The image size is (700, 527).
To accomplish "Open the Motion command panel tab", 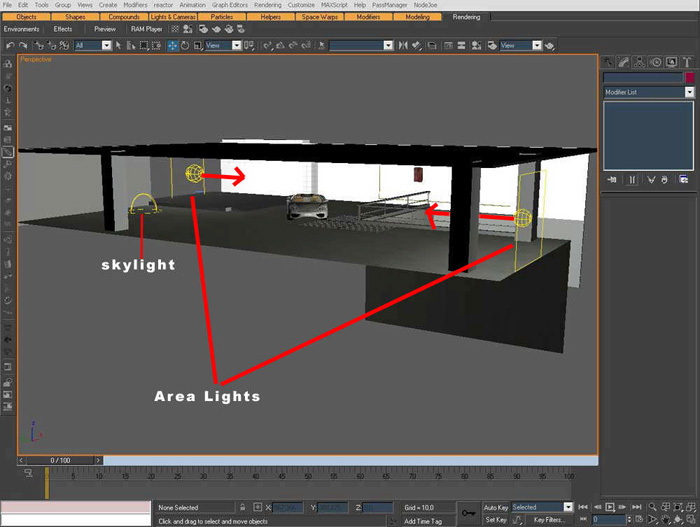I will coord(657,61).
